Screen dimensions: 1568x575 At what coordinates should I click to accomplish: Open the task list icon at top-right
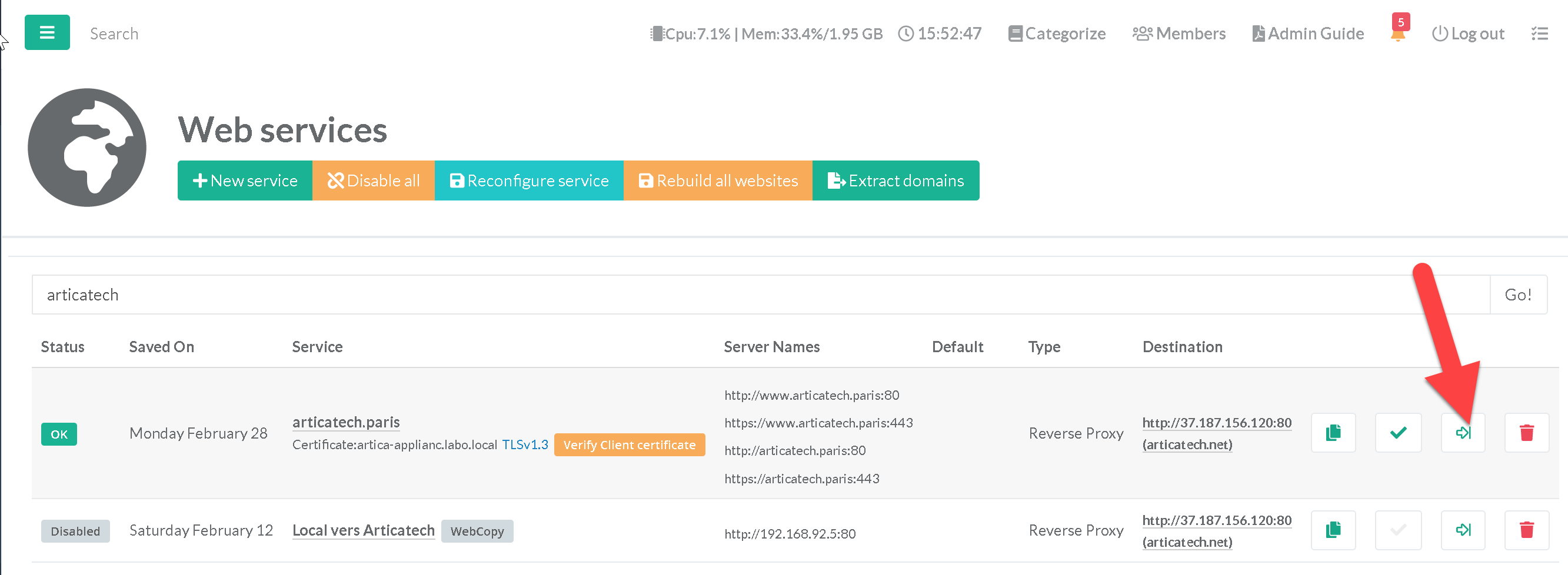[1539, 34]
